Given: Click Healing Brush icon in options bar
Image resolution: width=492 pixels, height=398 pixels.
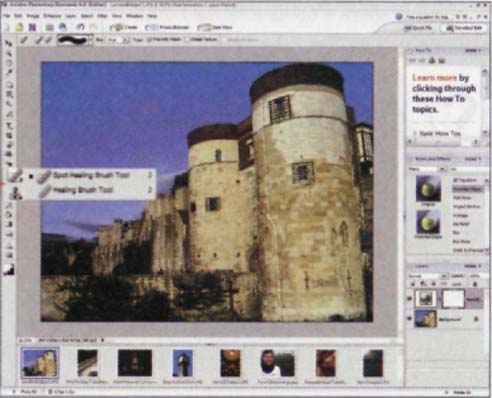Looking at the screenshot, I should point(49,40).
